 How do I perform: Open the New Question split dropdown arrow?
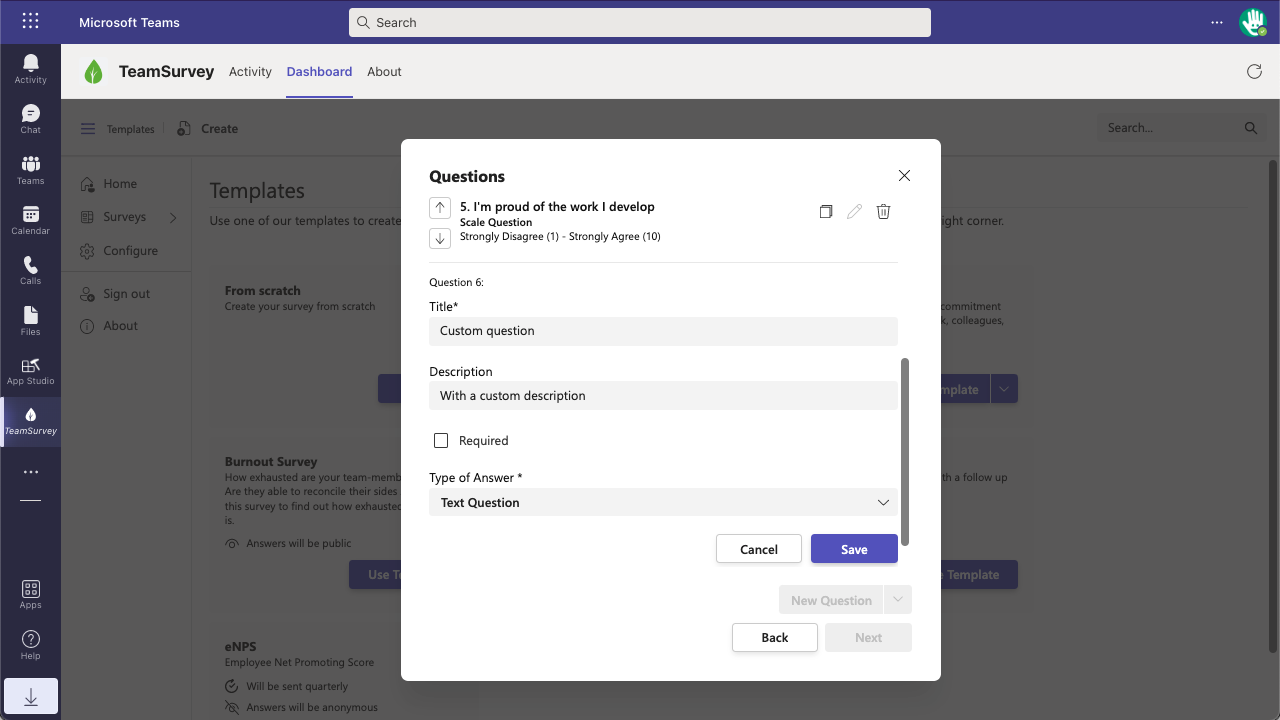898,600
